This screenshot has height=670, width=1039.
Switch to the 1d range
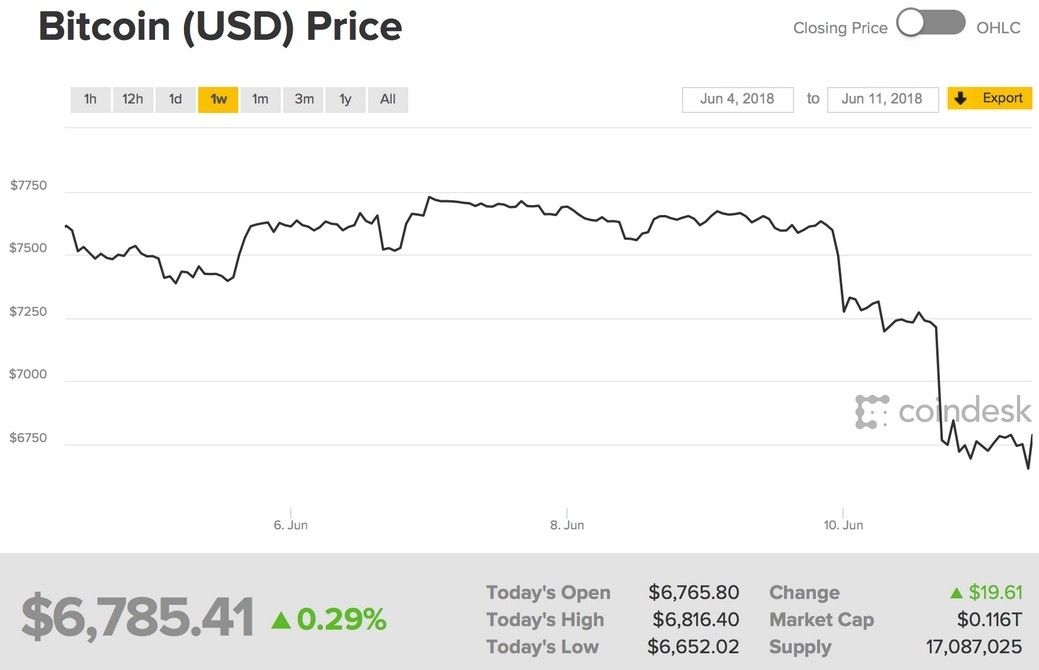click(x=175, y=99)
